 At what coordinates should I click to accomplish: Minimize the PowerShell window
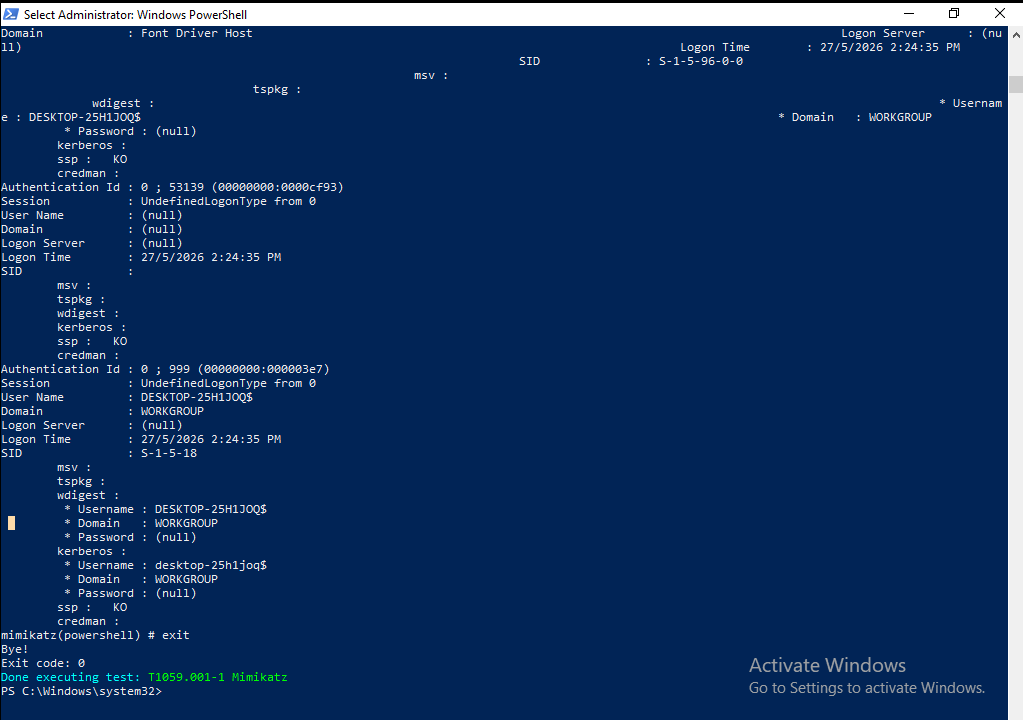909,13
